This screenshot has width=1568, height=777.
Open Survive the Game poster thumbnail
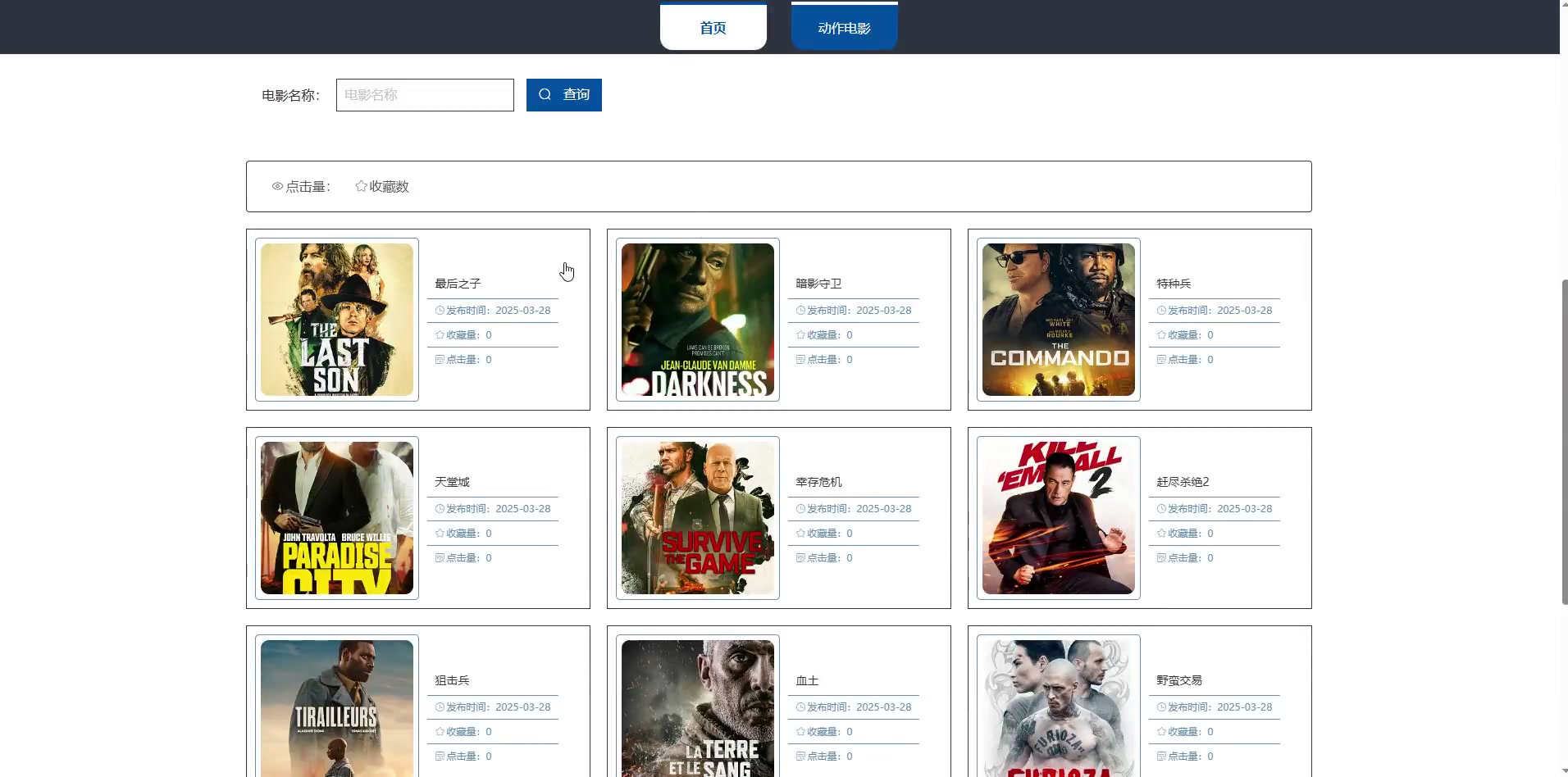[x=698, y=518]
